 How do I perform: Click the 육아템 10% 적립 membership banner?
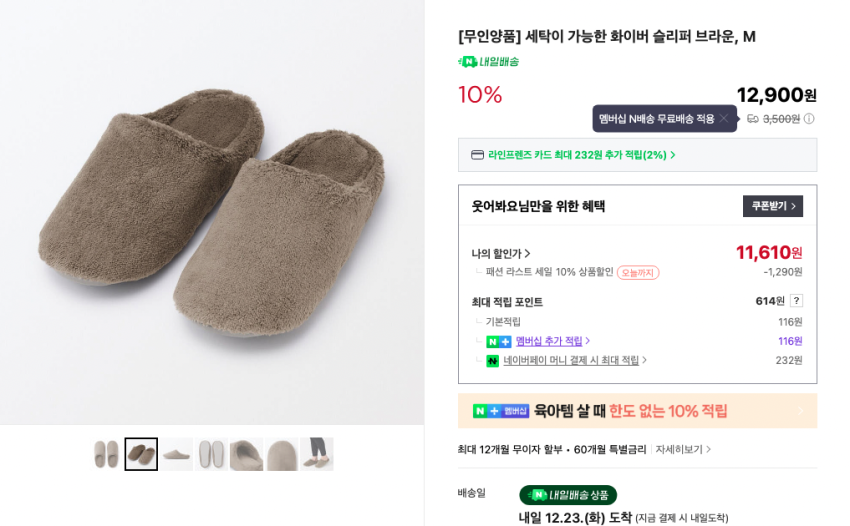pos(637,411)
